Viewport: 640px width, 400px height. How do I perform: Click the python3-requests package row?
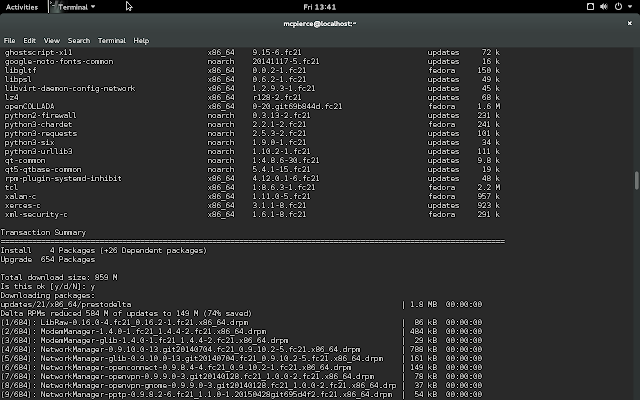[x=252, y=133]
